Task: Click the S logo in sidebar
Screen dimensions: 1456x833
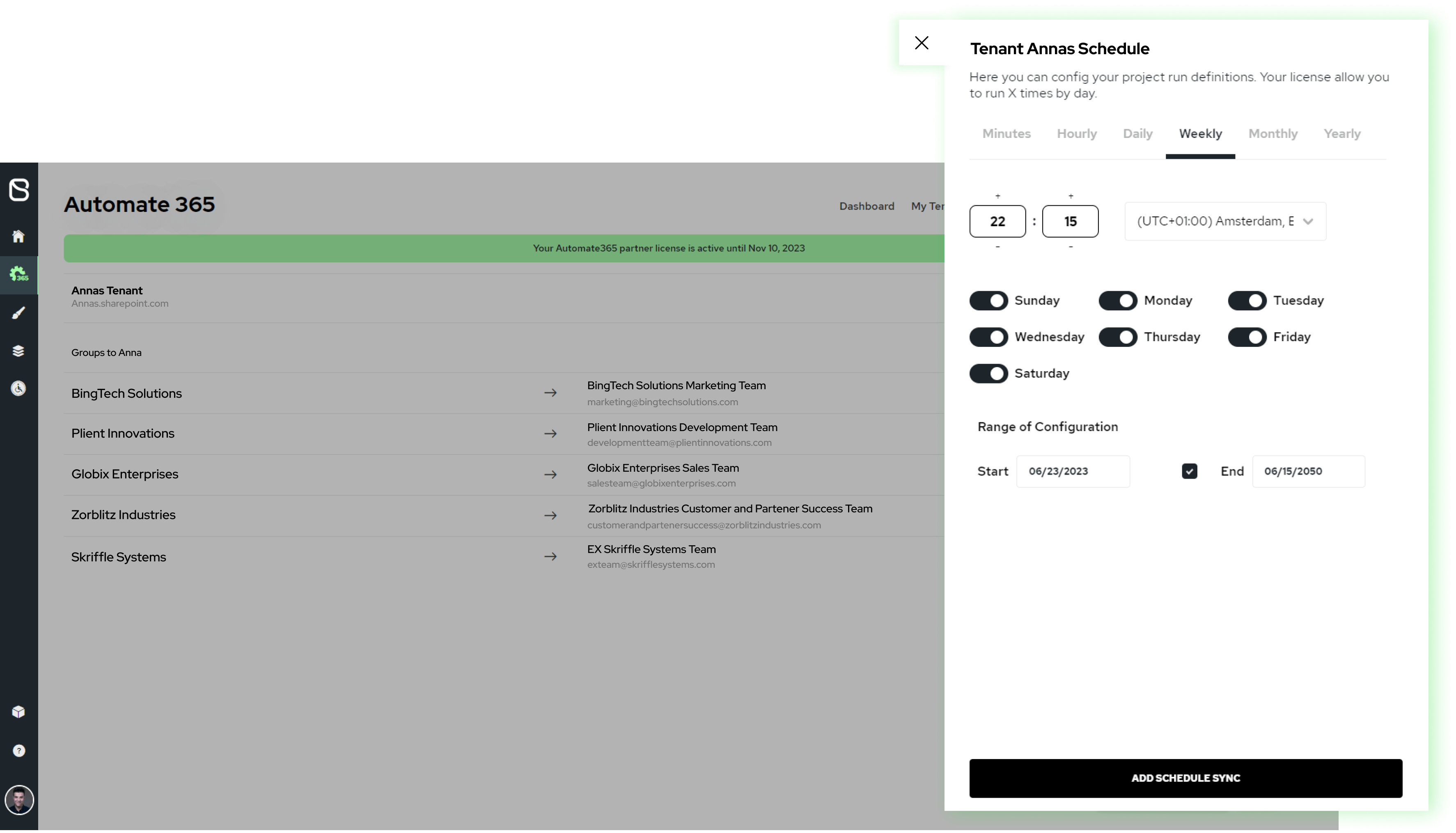Action: click(x=19, y=190)
